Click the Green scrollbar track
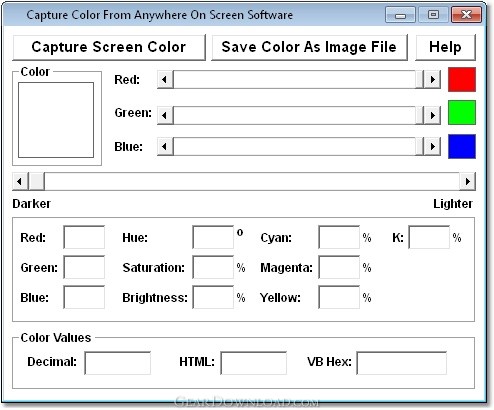Viewport: 494px width, 410px height. 294,115
